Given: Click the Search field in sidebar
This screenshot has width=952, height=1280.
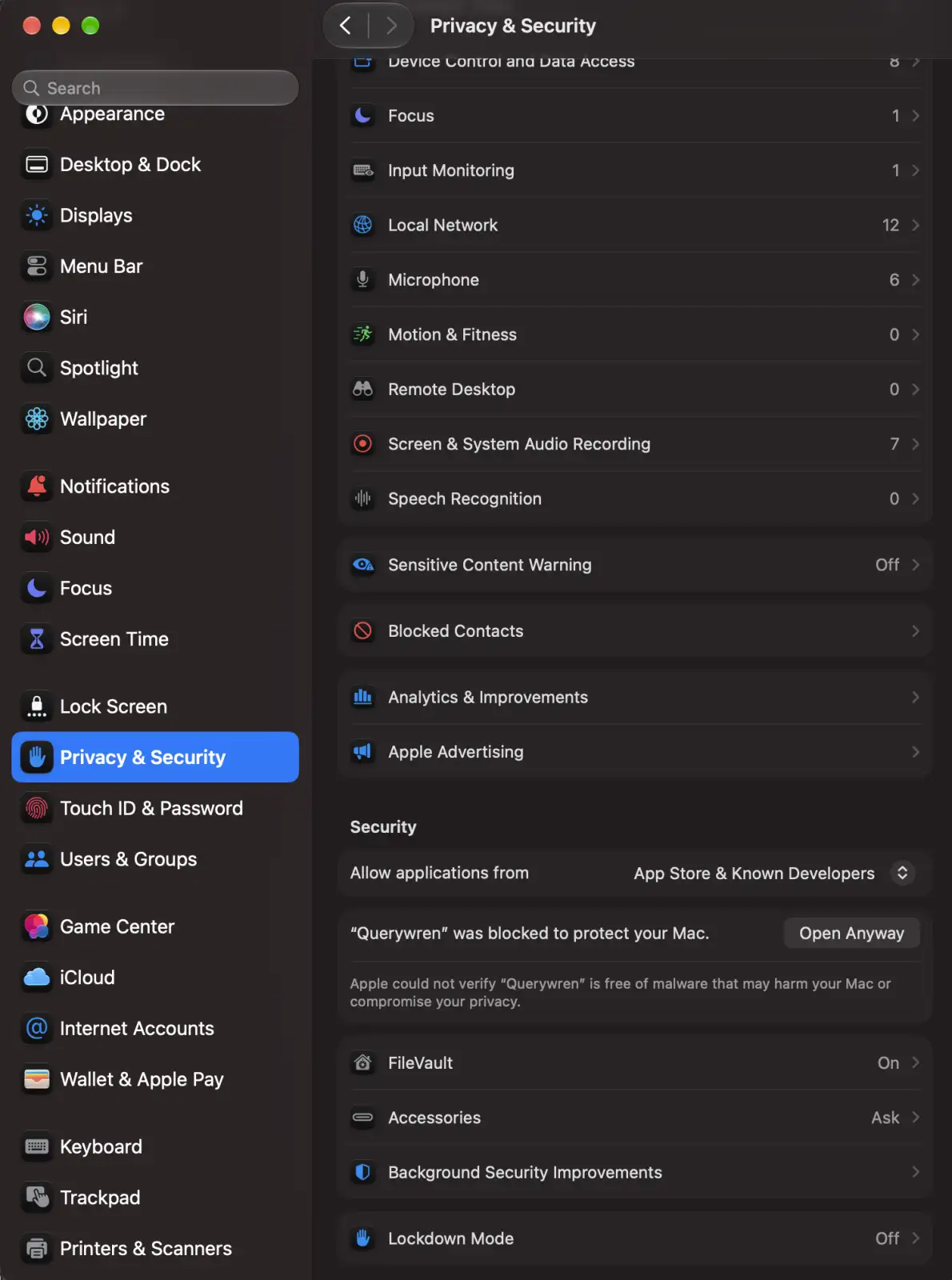Looking at the screenshot, I should (155, 88).
